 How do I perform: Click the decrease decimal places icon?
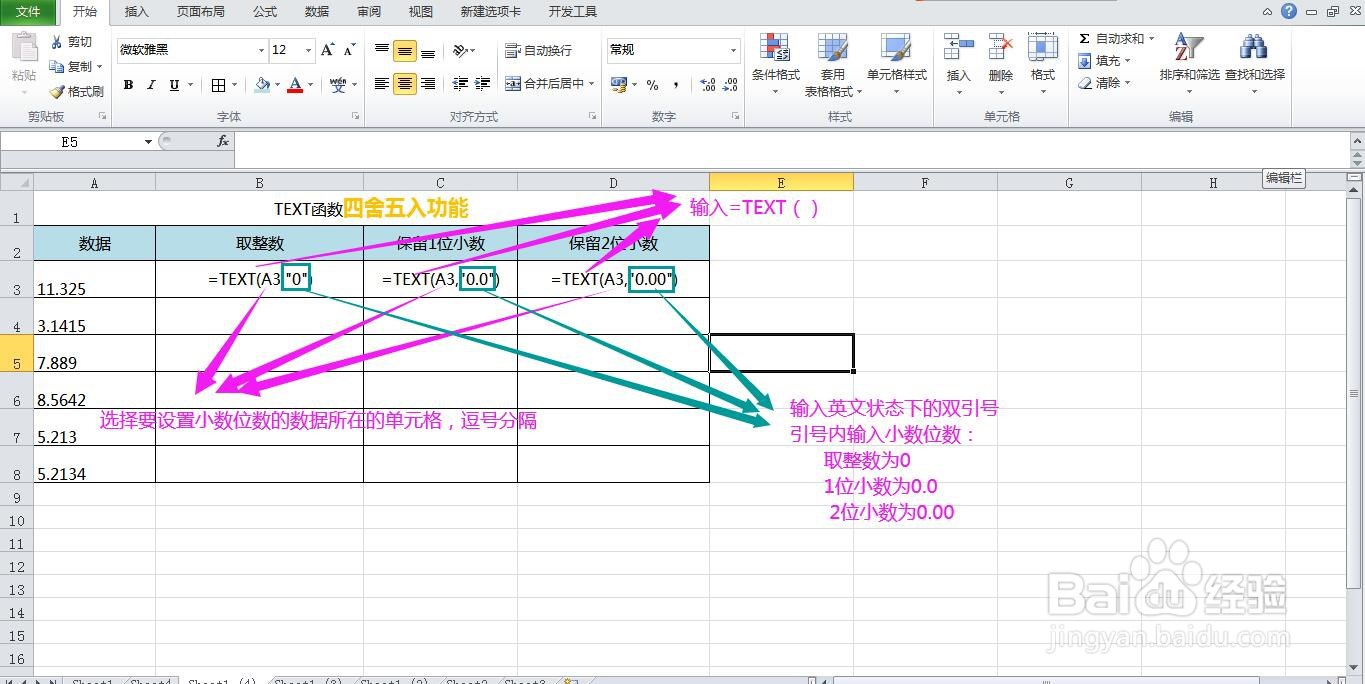point(731,85)
